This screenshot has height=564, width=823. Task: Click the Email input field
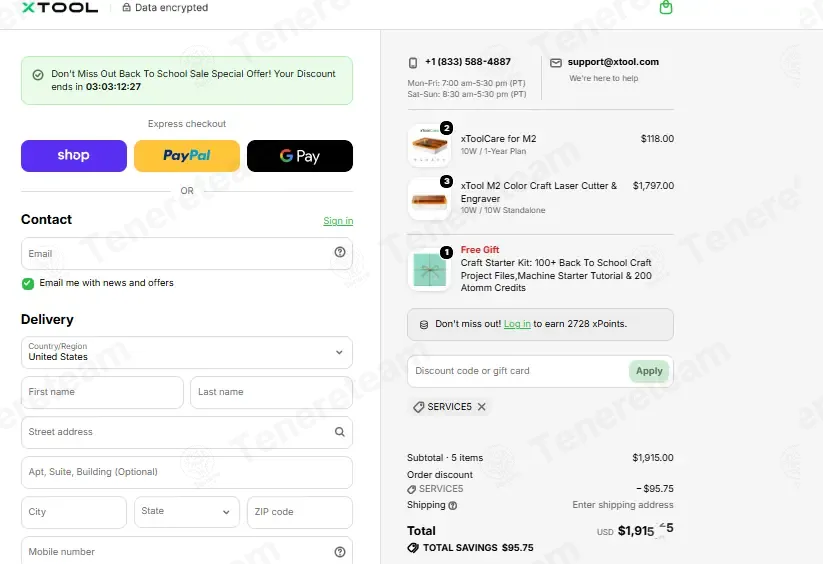pyautogui.click(x=187, y=253)
